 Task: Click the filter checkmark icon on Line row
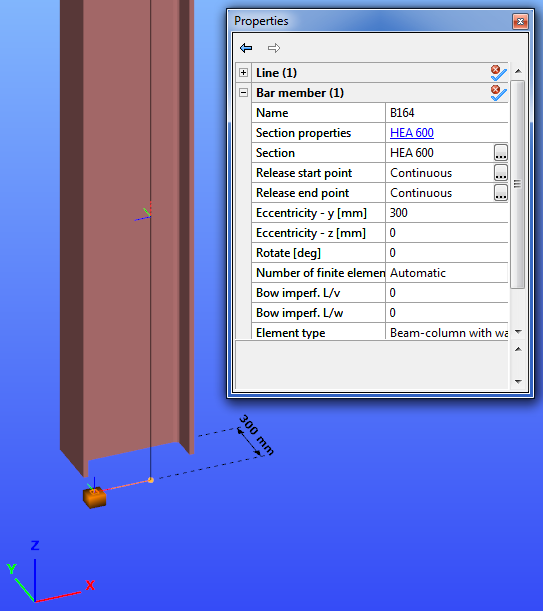coord(499,73)
